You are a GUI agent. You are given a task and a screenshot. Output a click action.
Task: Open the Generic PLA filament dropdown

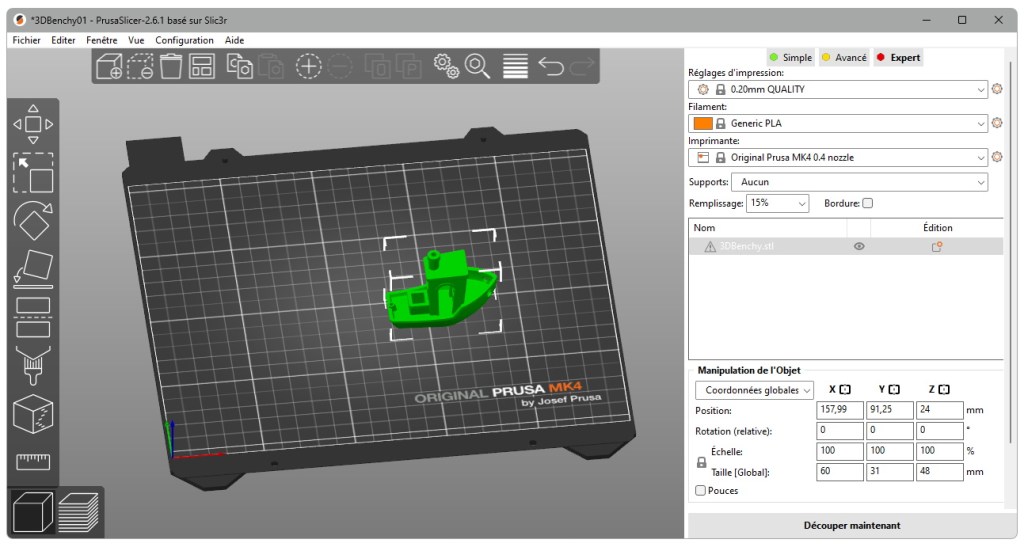click(x=838, y=123)
